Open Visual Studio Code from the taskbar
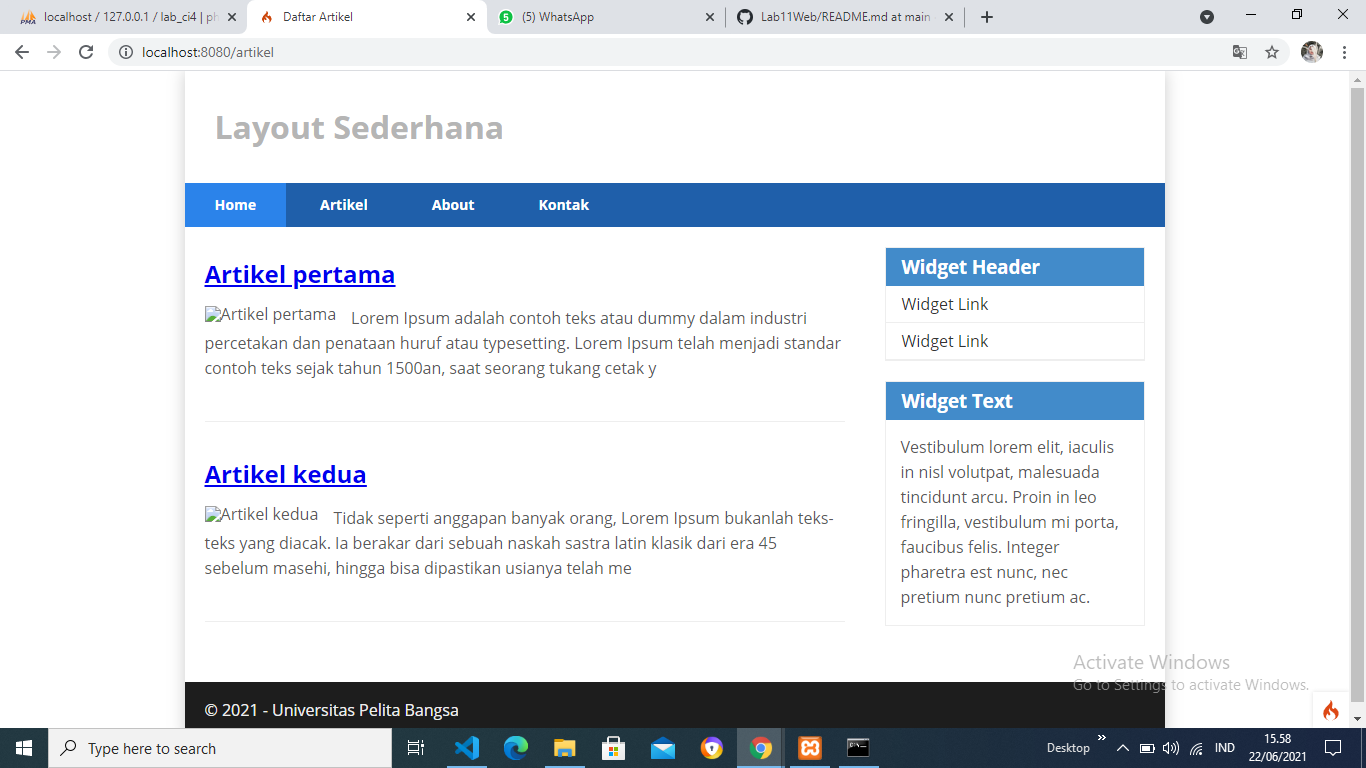 [467, 747]
